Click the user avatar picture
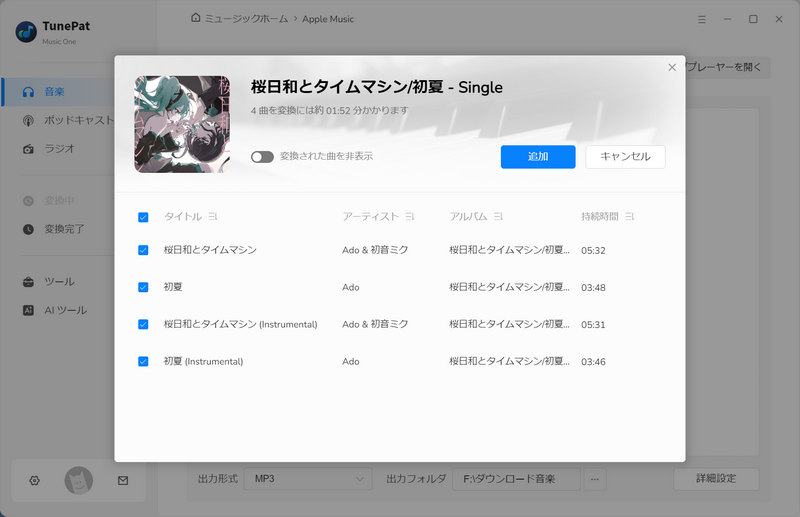Screen dimensions: 800x517 pos(79,480)
